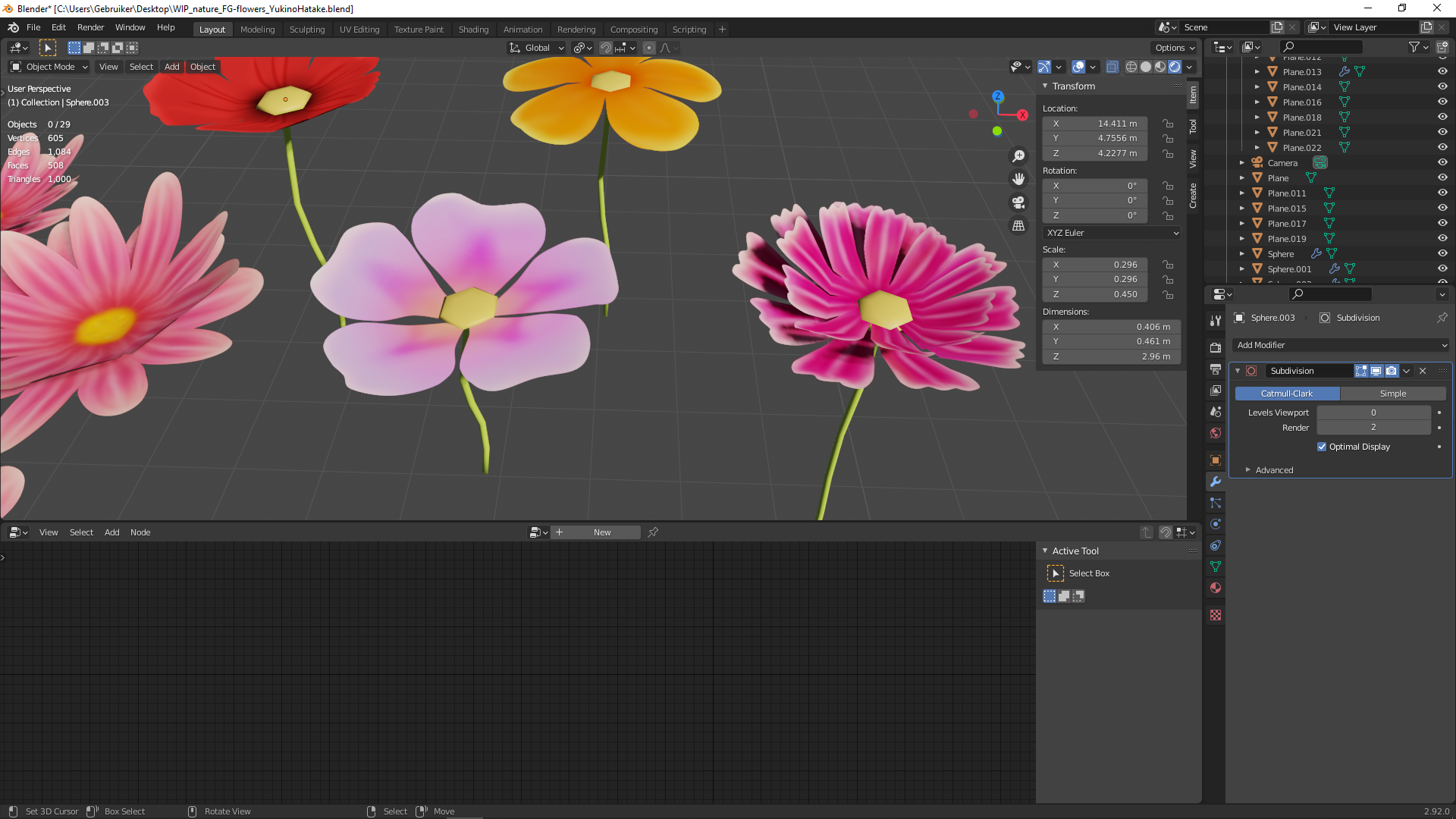Click the Simple subdivision type button
The width and height of the screenshot is (1456, 819).
point(1392,394)
